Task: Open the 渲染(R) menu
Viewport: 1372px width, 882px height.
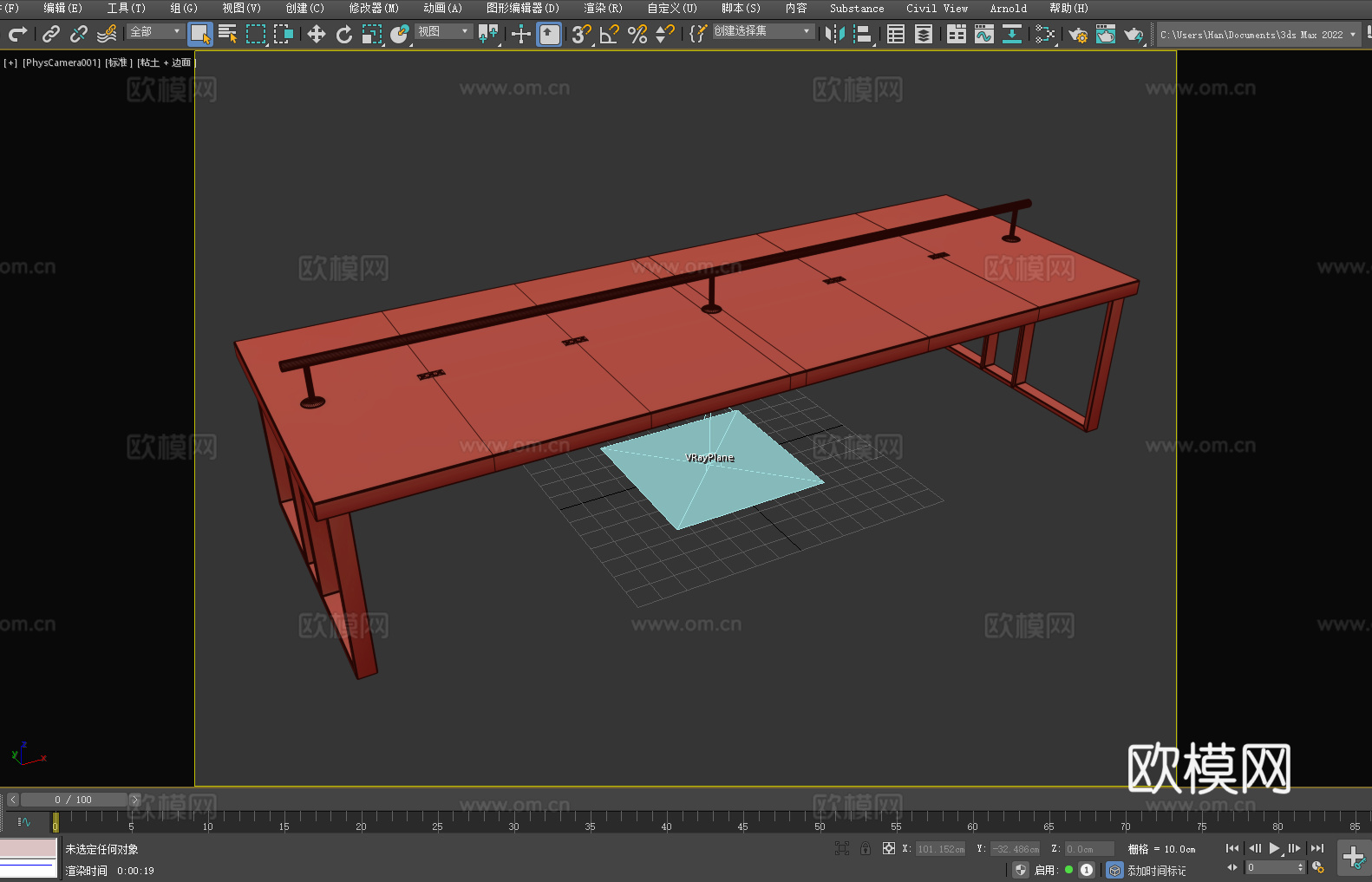Action: [603, 8]
